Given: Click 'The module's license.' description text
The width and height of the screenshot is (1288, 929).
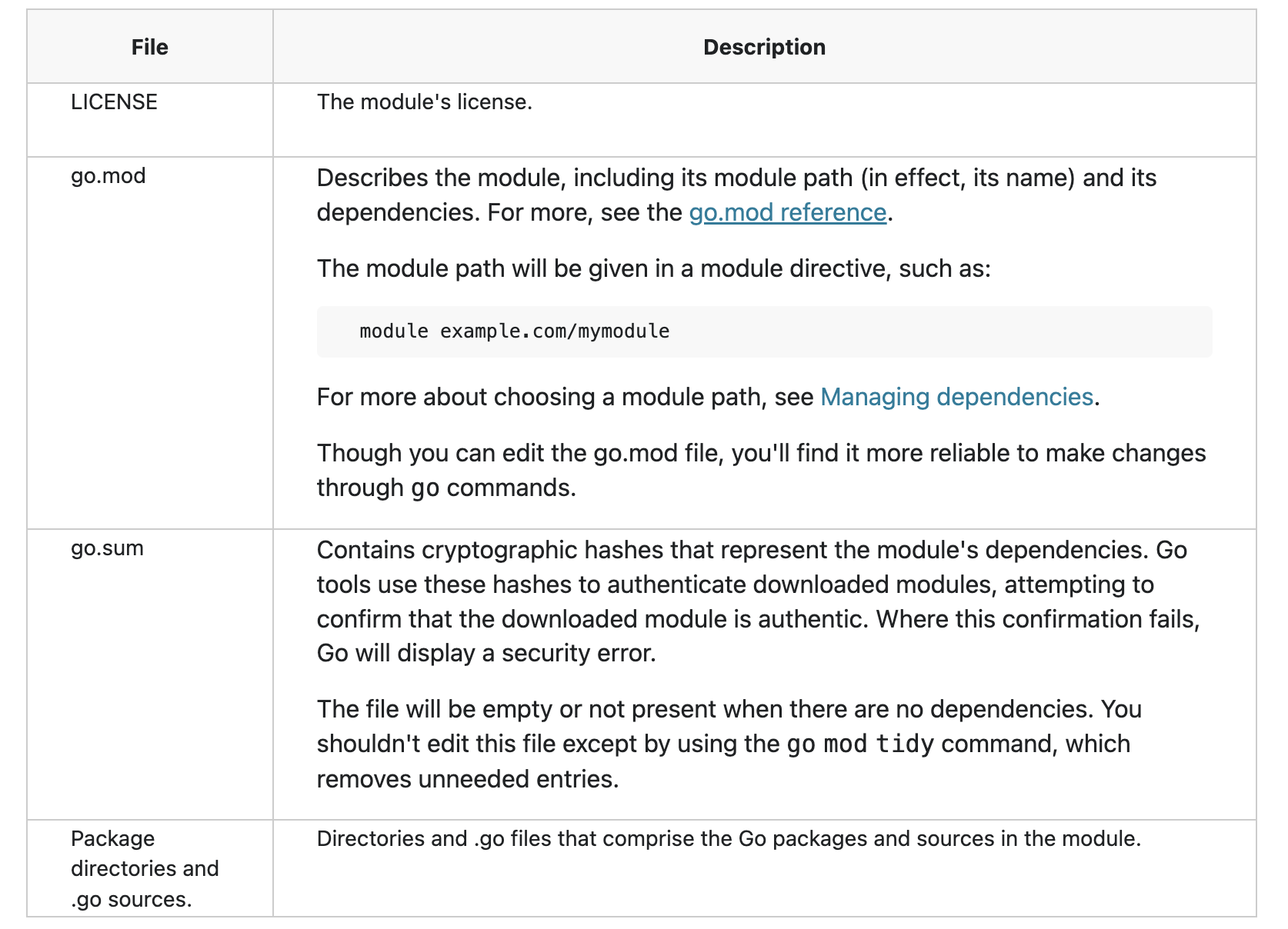Looking at the screenshot, I should [425, 102].
